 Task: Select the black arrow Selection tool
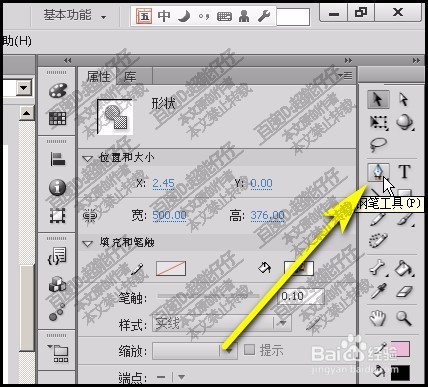[378, 99]
